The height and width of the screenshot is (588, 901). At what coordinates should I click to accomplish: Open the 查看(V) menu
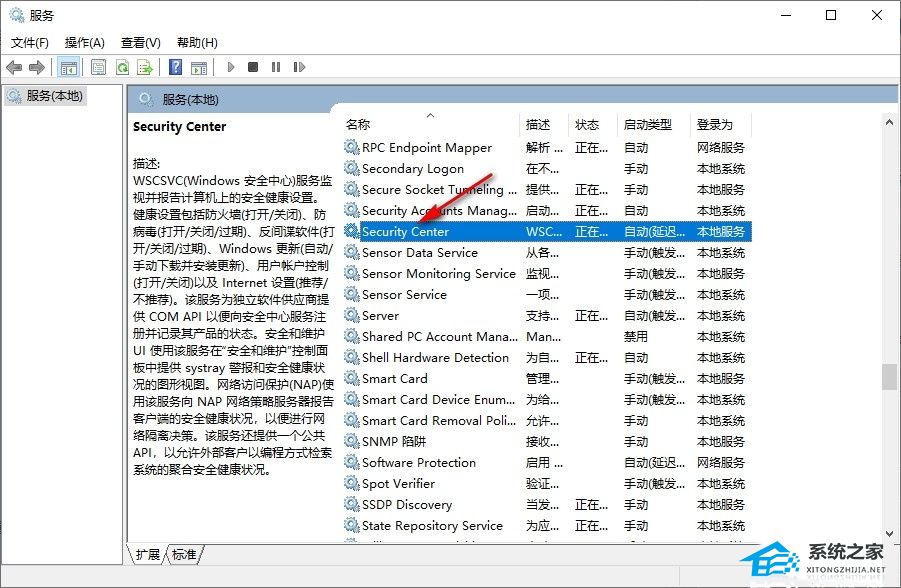(x=141, y=43)
